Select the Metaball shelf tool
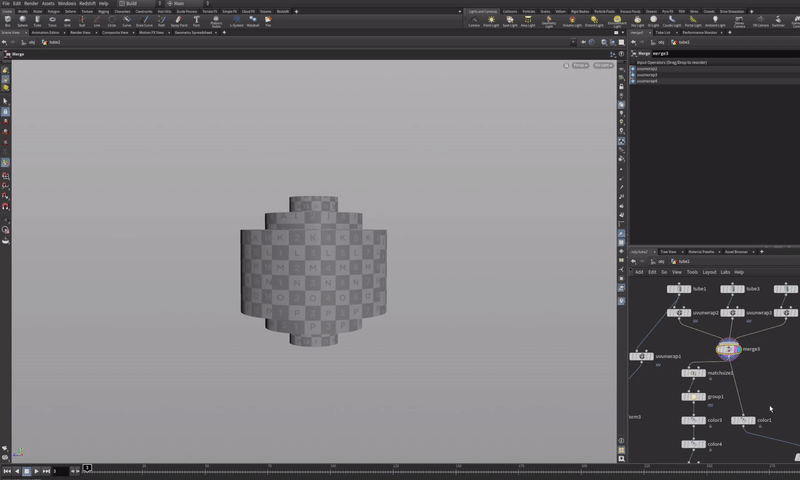 coord(253,21)
